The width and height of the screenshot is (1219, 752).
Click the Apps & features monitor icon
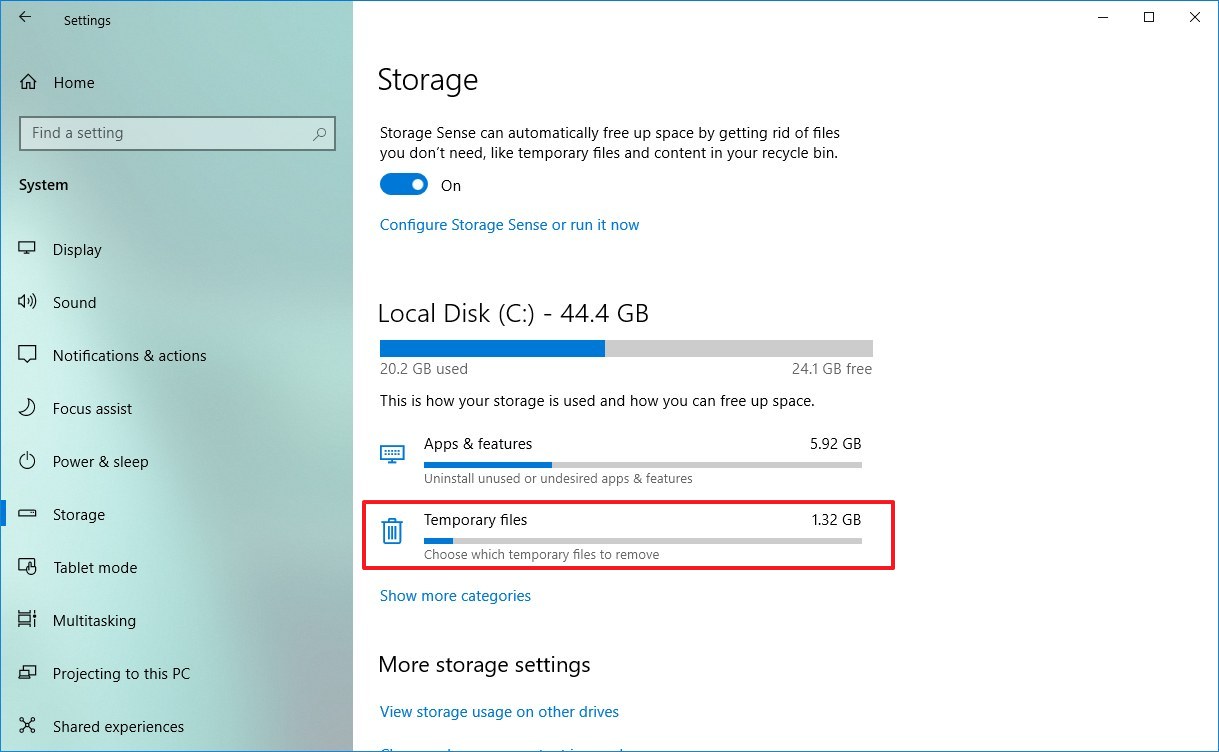(x=393, y=453)
